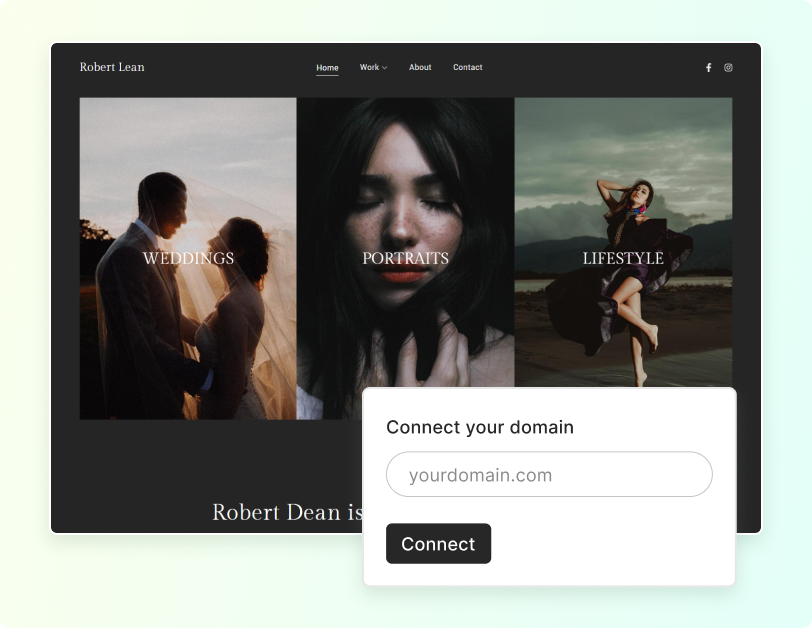The image size is (812, 628).
Task: Click the Robert Lean site logo
Action: click(x=112, y=67)
